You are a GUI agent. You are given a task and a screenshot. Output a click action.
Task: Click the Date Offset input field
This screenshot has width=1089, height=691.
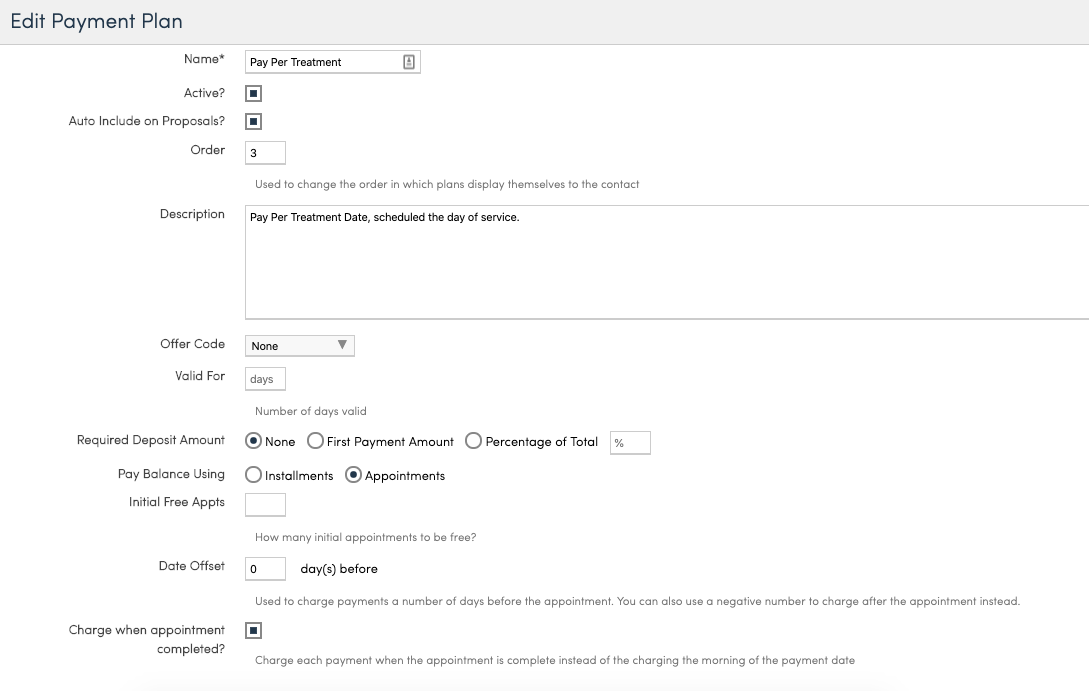click(265, 568)
